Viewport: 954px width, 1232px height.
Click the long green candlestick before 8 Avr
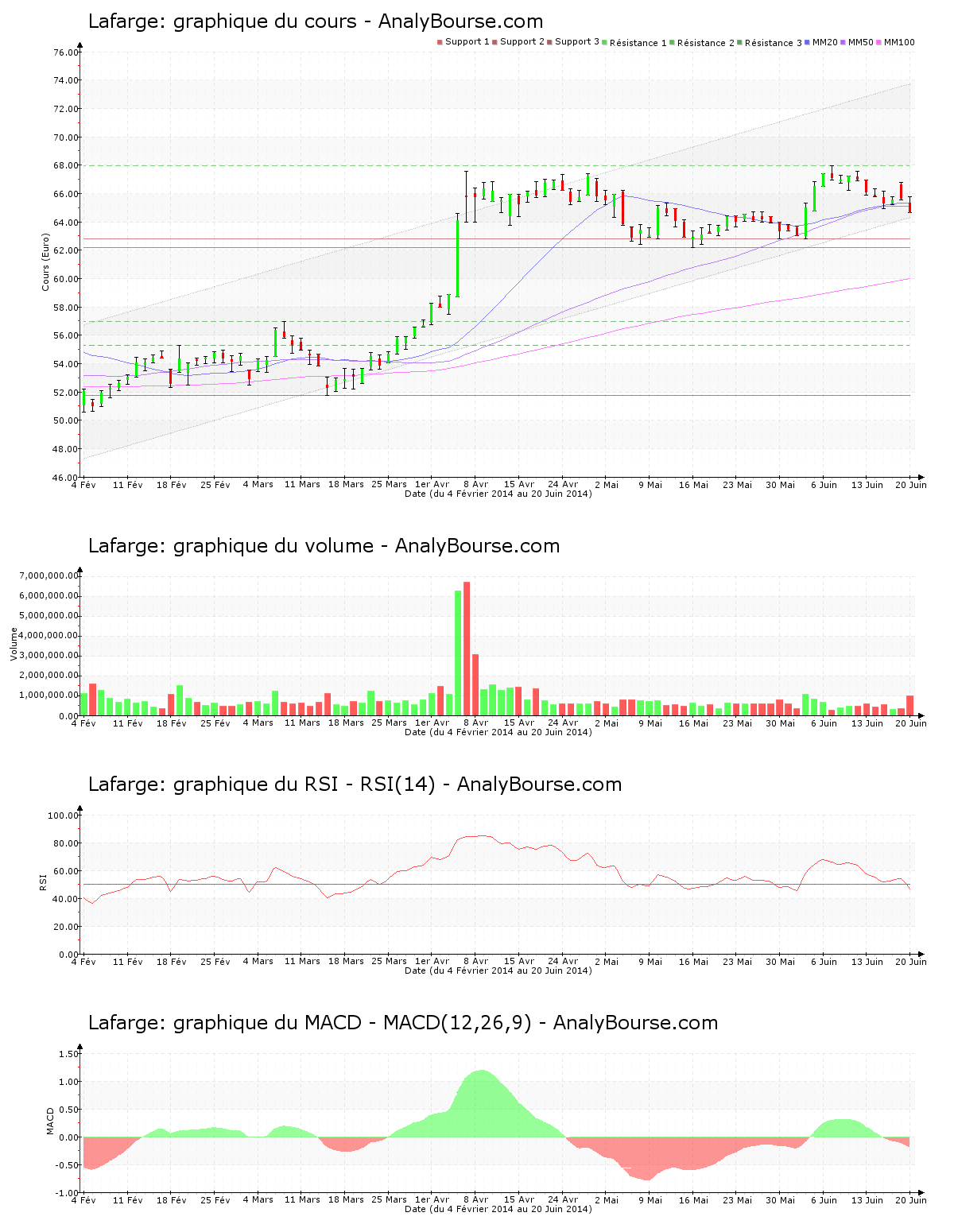[458, 255]
